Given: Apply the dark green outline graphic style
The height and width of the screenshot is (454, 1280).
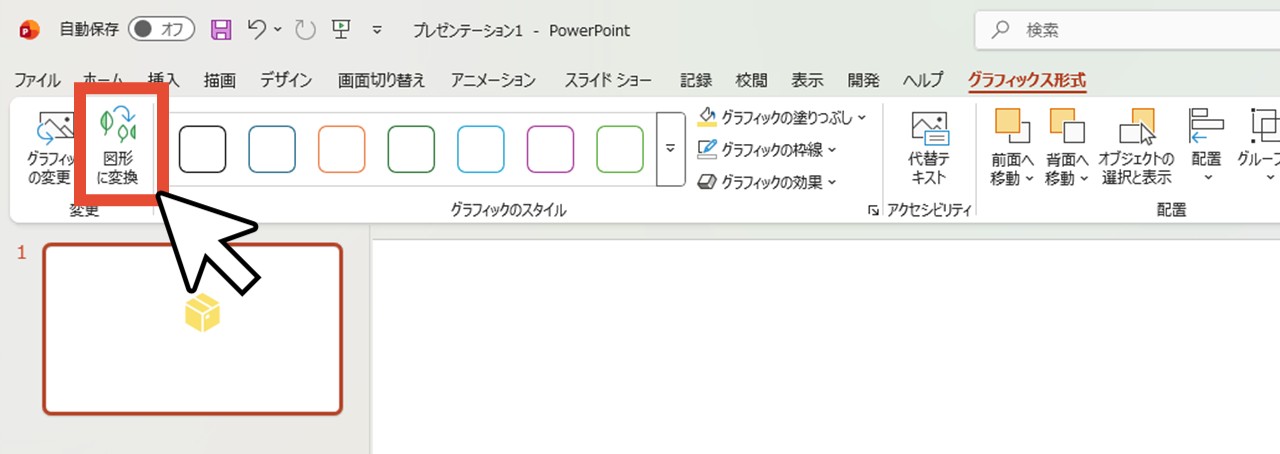Looking at the screenshot, I should click(x=411, y=150).
